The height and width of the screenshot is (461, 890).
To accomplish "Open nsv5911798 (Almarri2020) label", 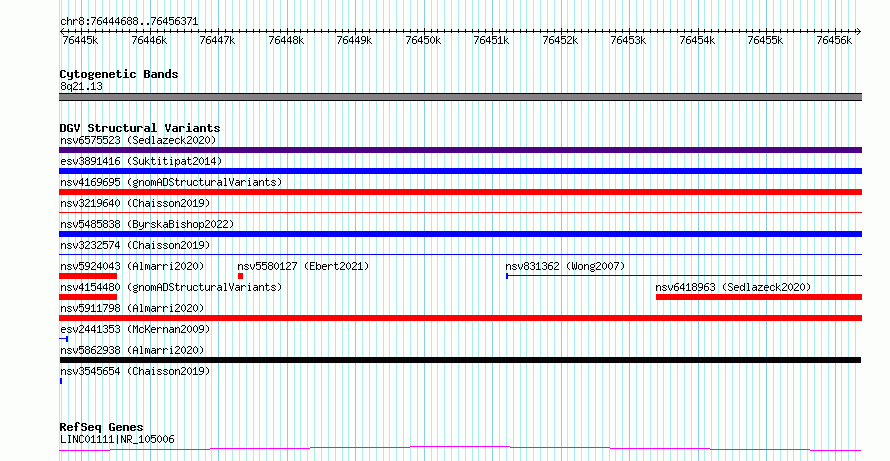I will click(132, 308).
